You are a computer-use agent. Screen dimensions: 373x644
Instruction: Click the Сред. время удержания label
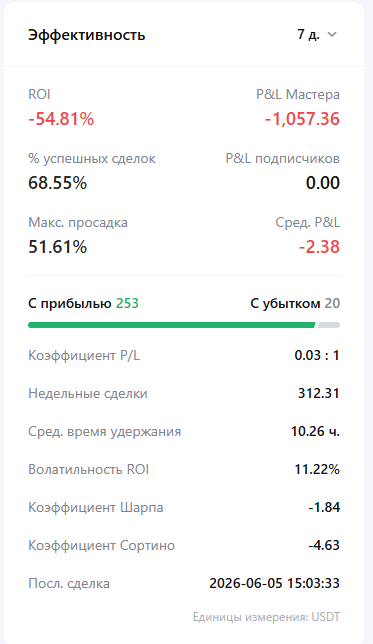pos(105,432)
